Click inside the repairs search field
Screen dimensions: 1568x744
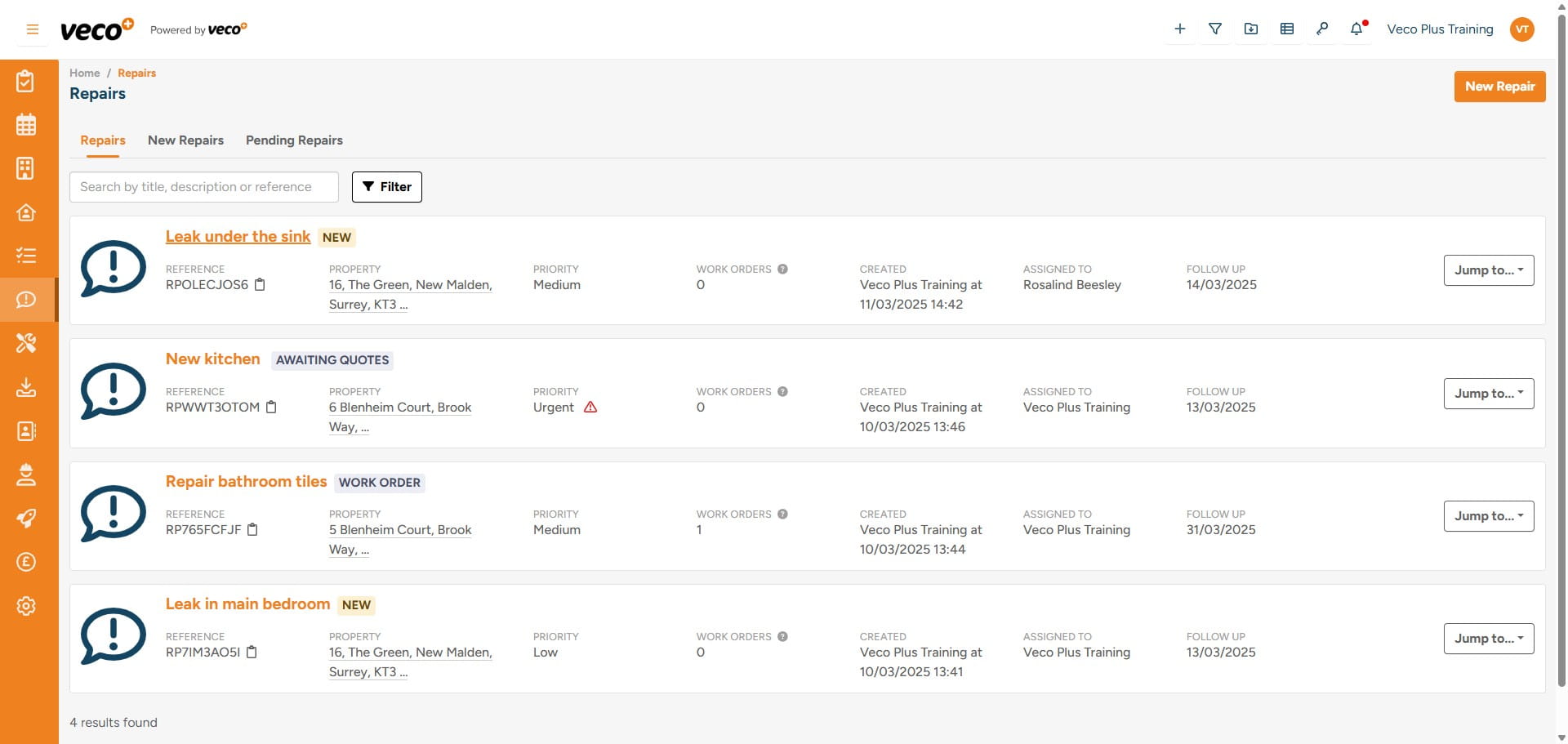[203, 186]
